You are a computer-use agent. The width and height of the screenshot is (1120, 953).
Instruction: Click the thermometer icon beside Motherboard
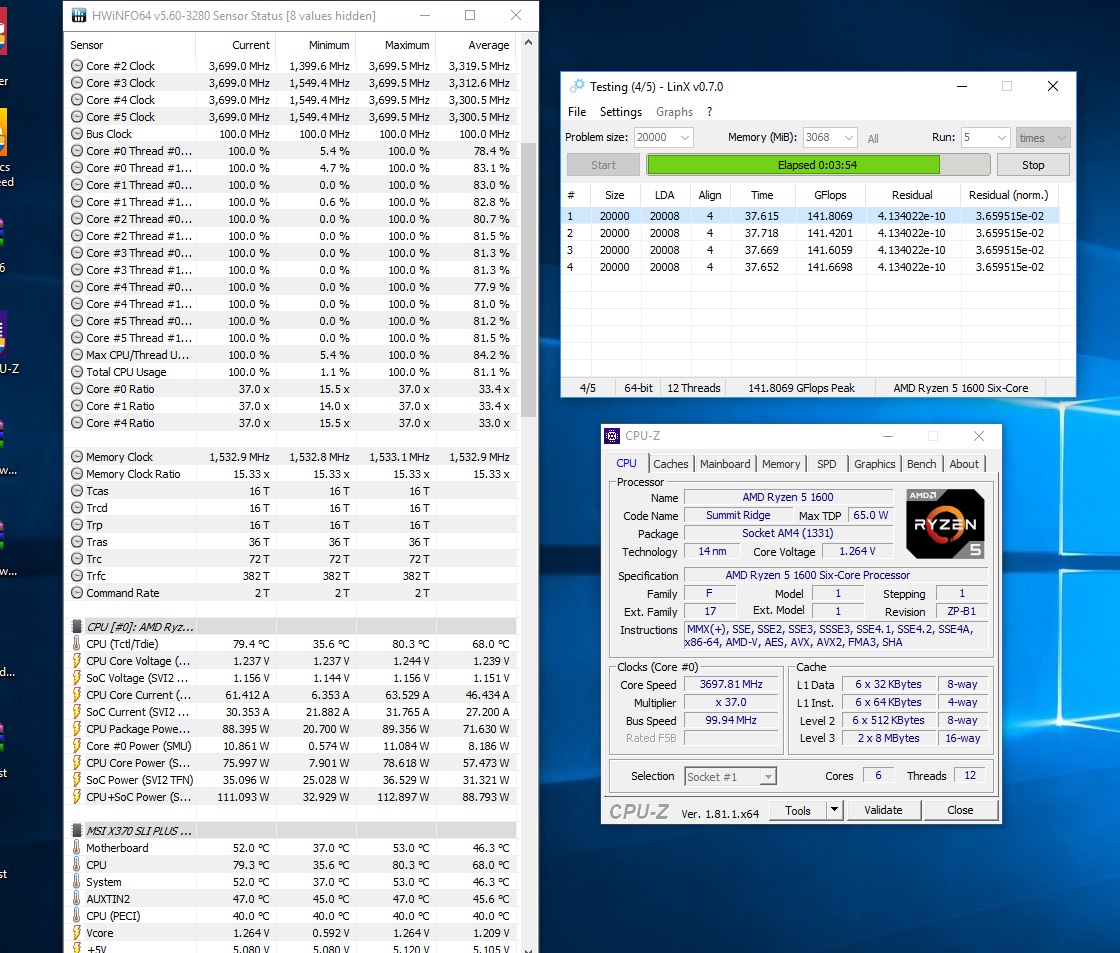point(76,848)
